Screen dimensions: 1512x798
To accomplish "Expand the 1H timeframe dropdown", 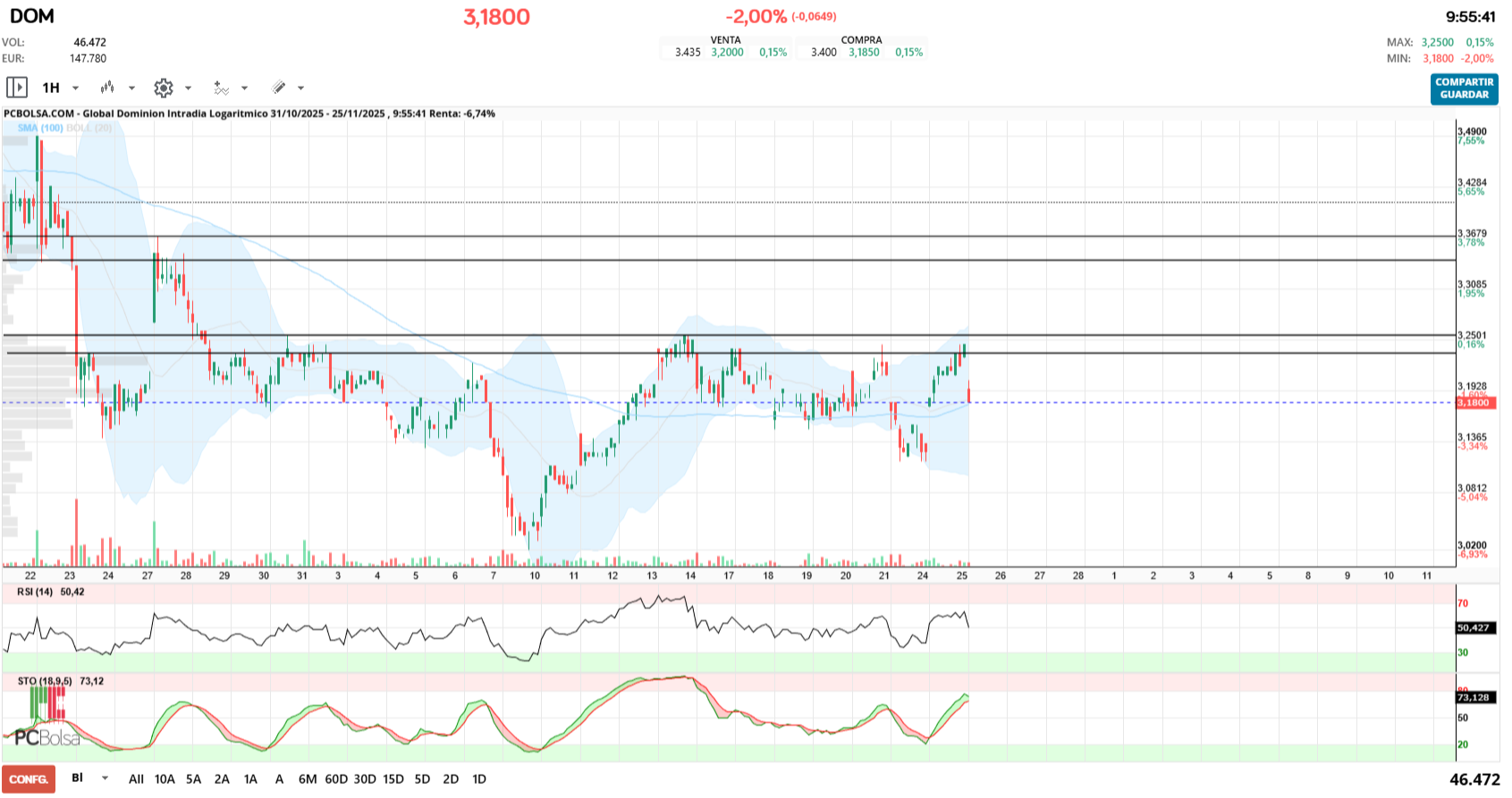I will click(x=75, y=88).
